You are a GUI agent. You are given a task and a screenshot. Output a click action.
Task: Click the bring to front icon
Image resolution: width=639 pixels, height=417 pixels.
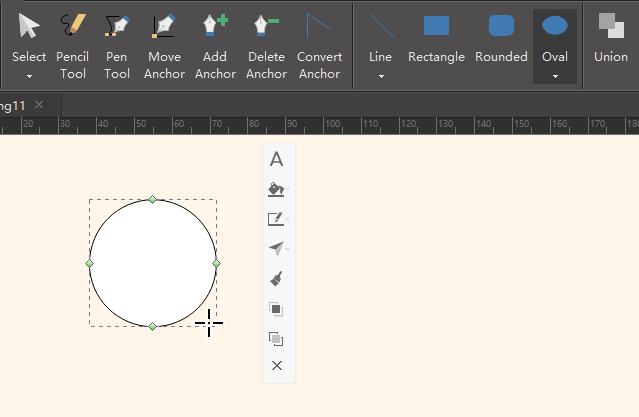pos(277,309)
